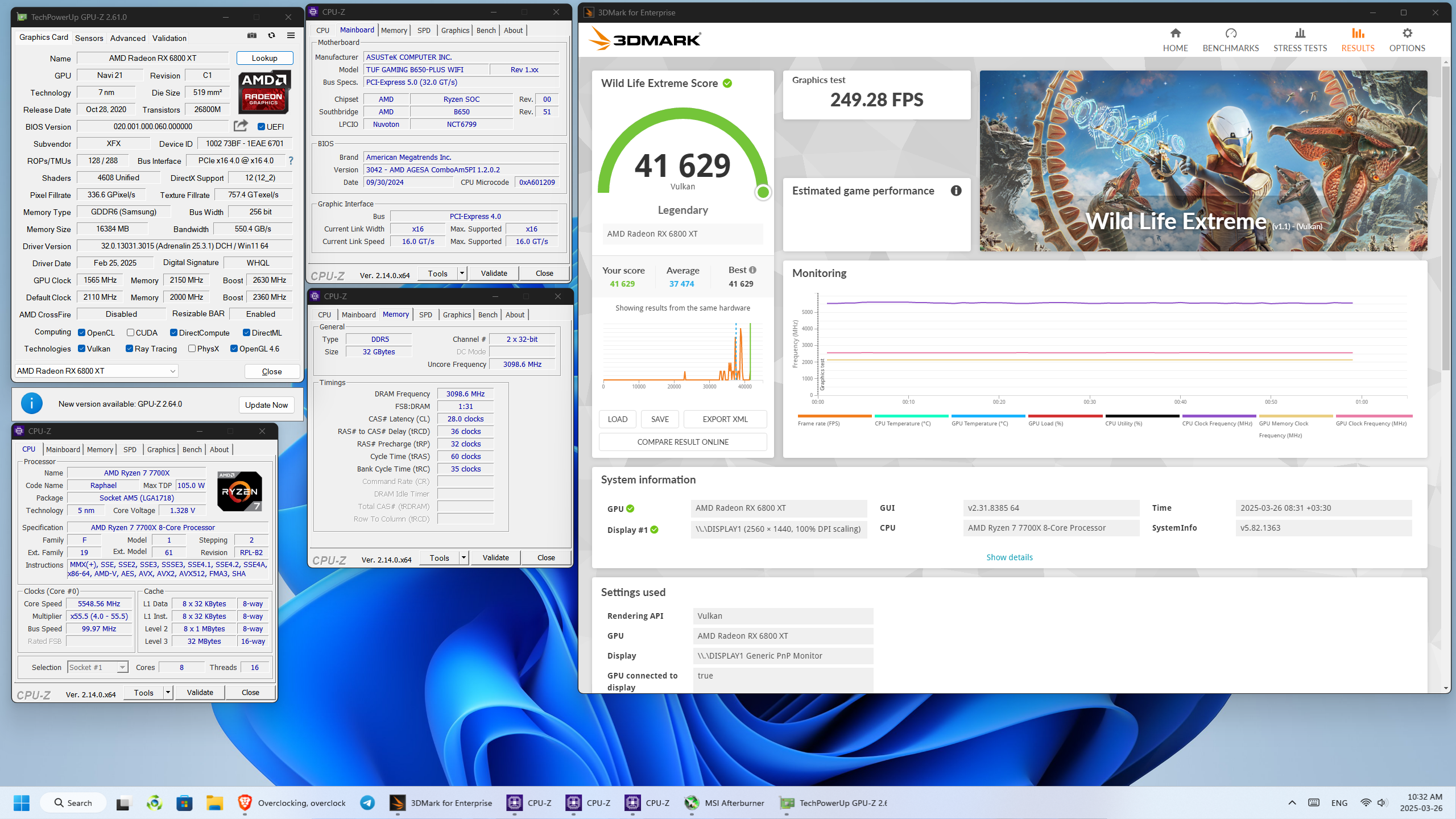Viewport: 1456px width, 819px height.
Task: Switch to GPU-Z Sensors tab
Action: [89, 38]
